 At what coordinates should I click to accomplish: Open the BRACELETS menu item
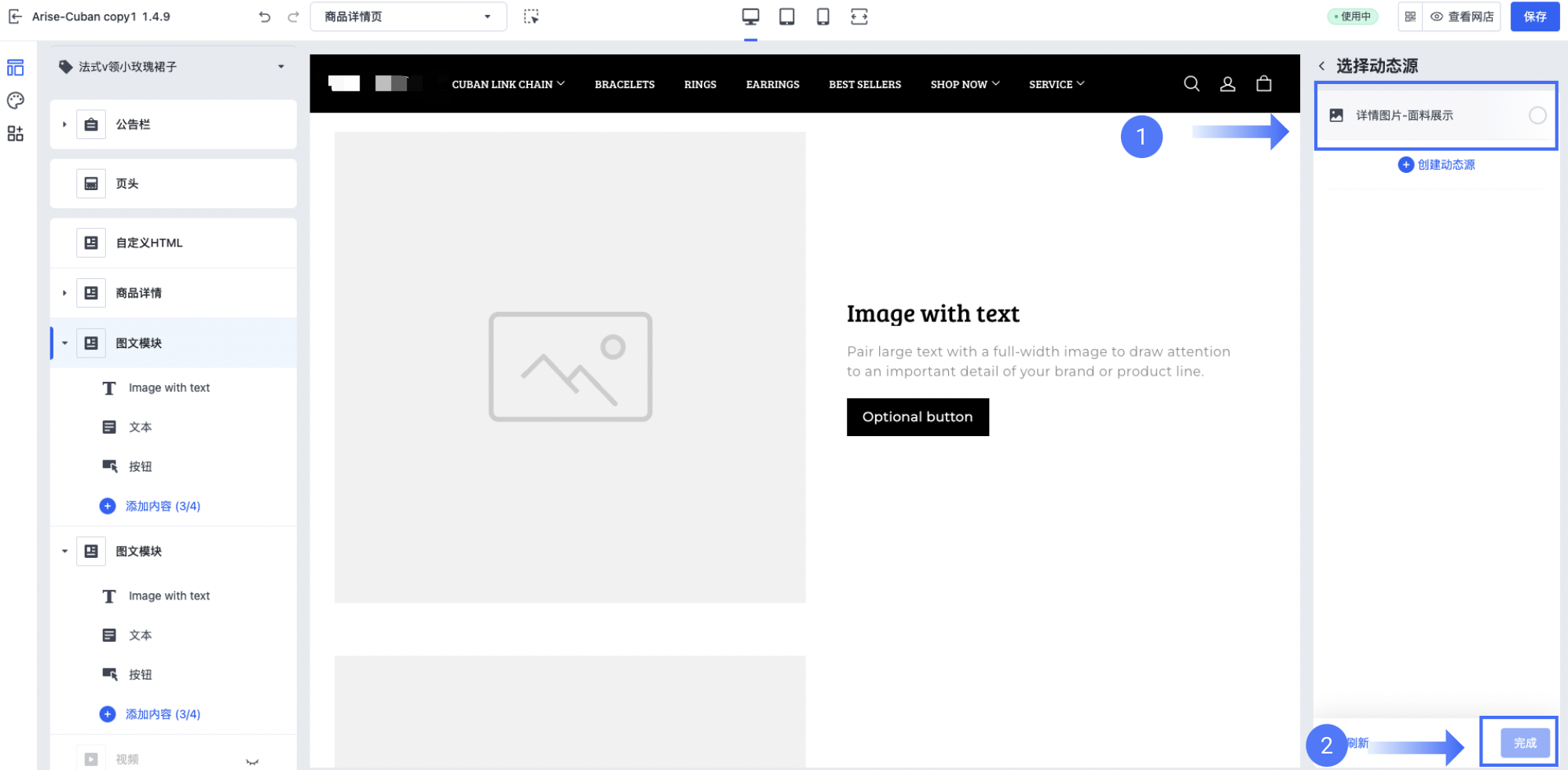624,84
